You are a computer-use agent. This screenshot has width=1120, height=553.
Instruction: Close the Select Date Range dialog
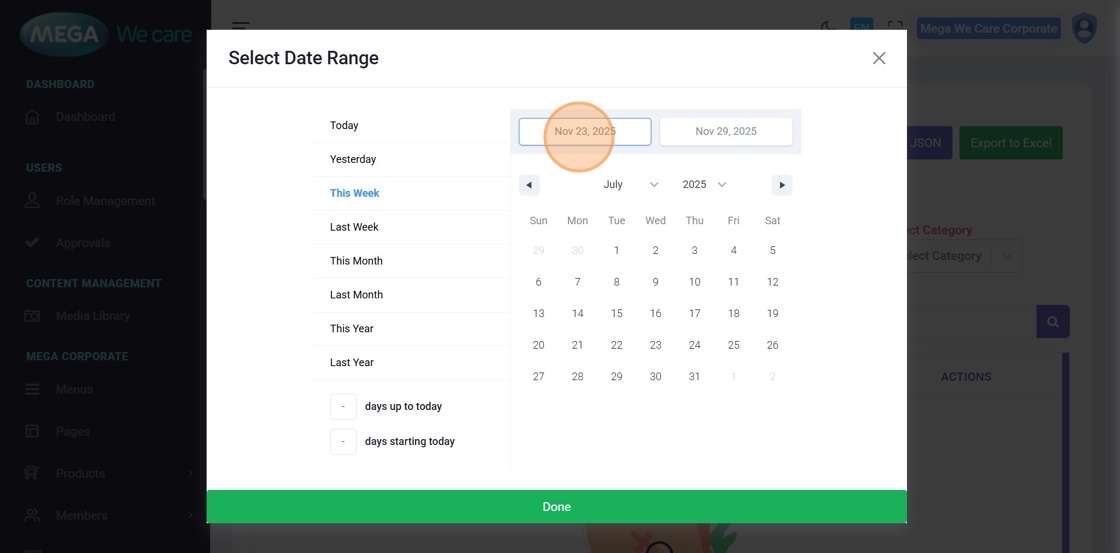tap(879, 58)
